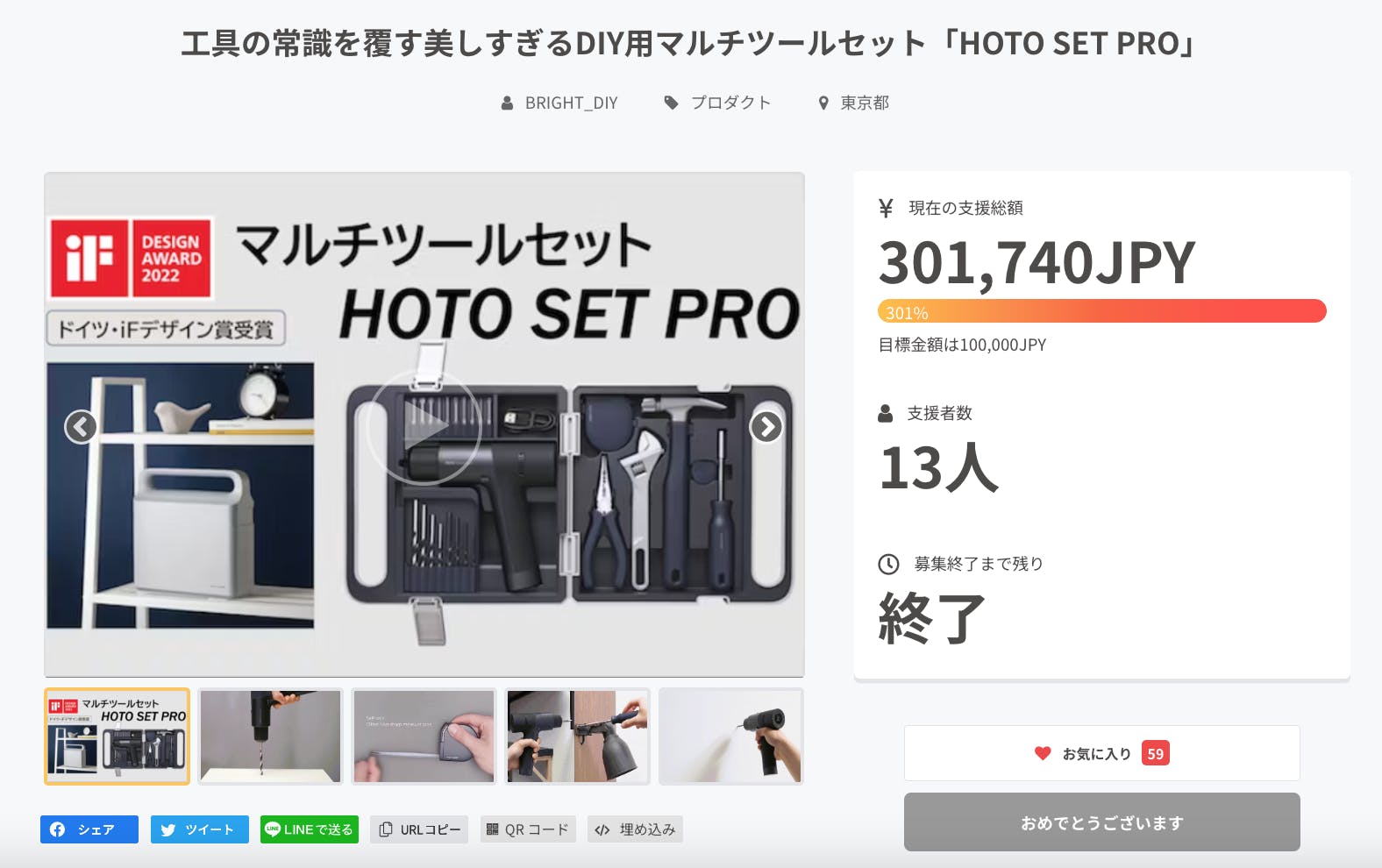Copy the project URL
Image resolution: width=1382 pixels, height=868 pixels.
click(x=419, y=829)
